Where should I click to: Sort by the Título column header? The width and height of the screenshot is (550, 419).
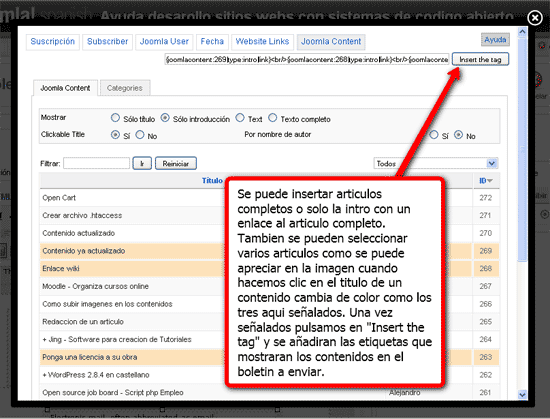tap(212, 181)
